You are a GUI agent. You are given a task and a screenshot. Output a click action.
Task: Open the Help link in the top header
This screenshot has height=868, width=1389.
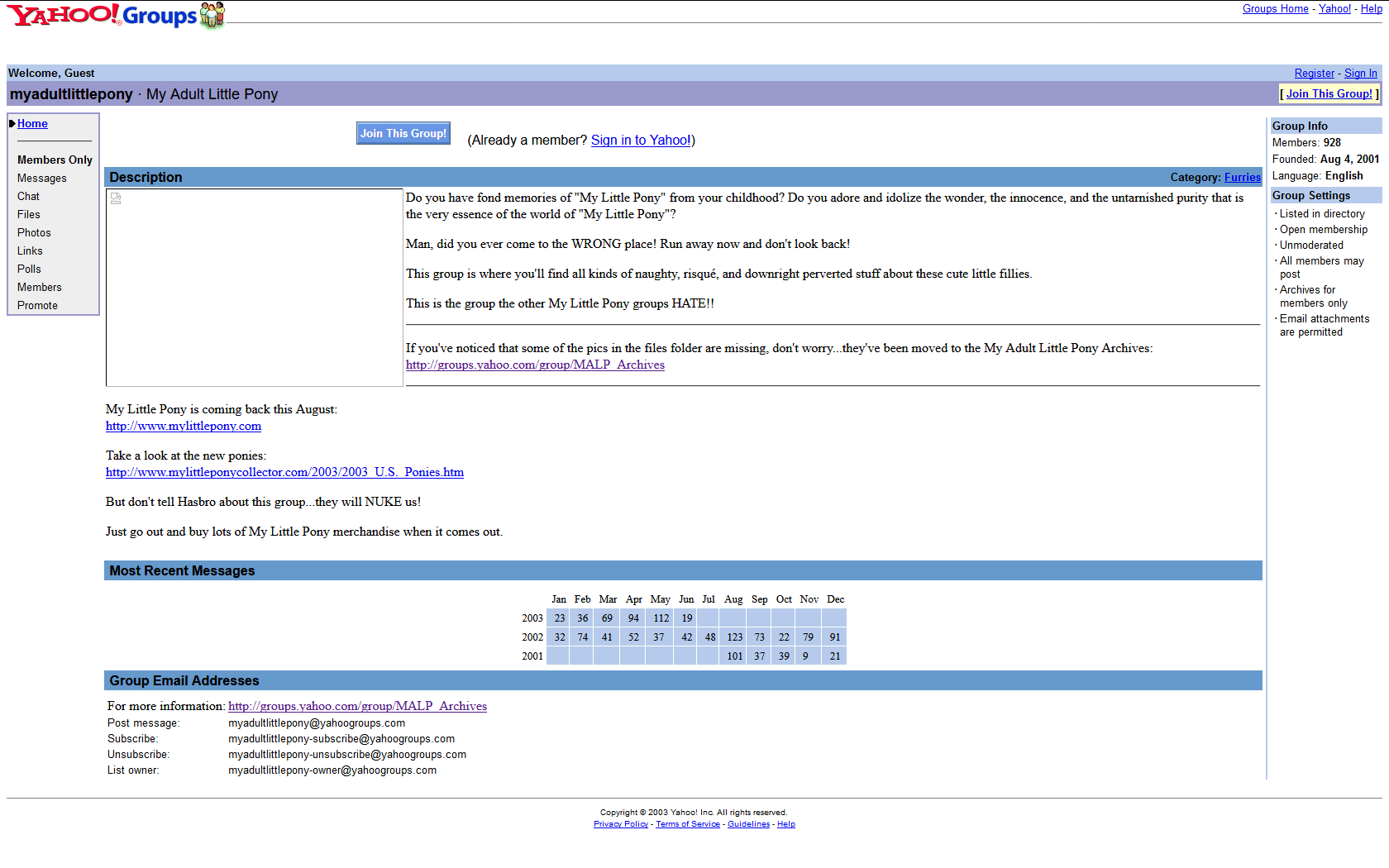1371,9
